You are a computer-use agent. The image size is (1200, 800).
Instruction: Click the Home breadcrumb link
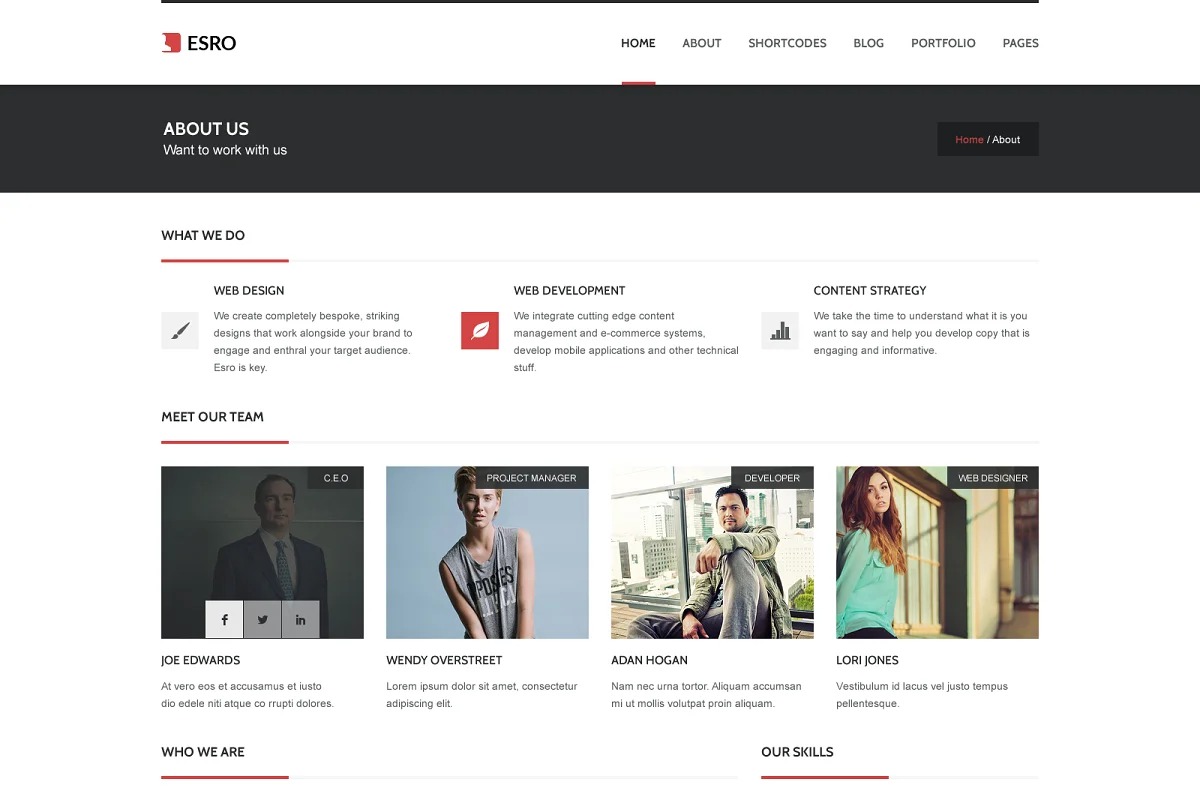969,140
